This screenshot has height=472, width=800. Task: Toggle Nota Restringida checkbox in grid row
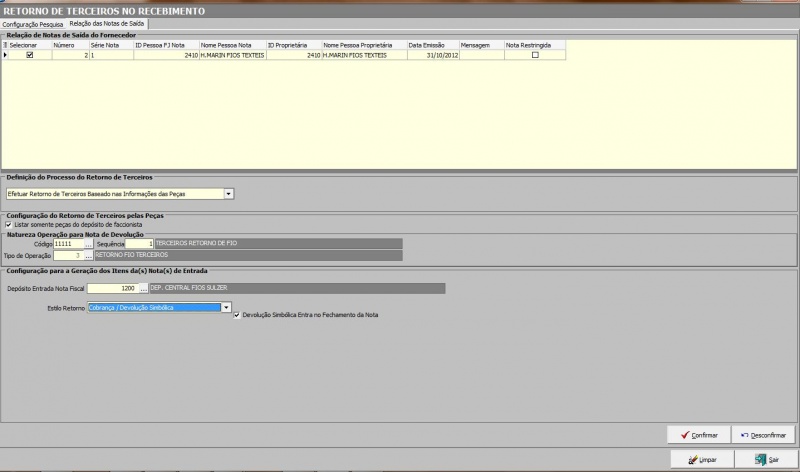(x=535, y=55)
